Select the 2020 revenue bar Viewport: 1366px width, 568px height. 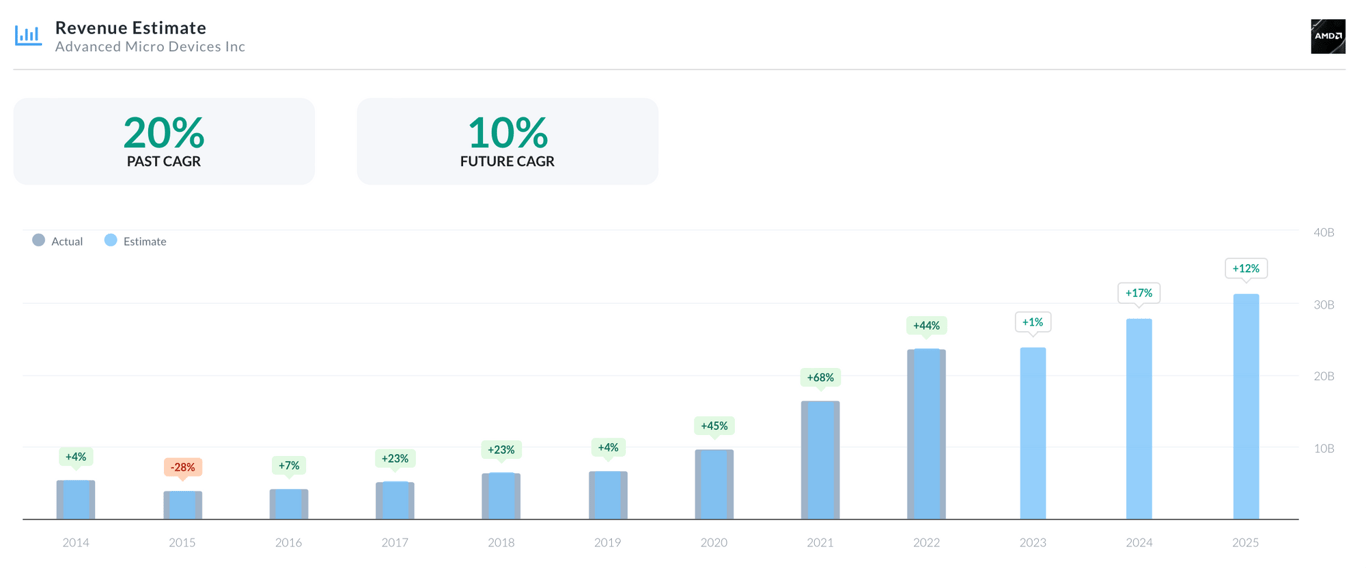pyautogui.click(x=714, y=484)
